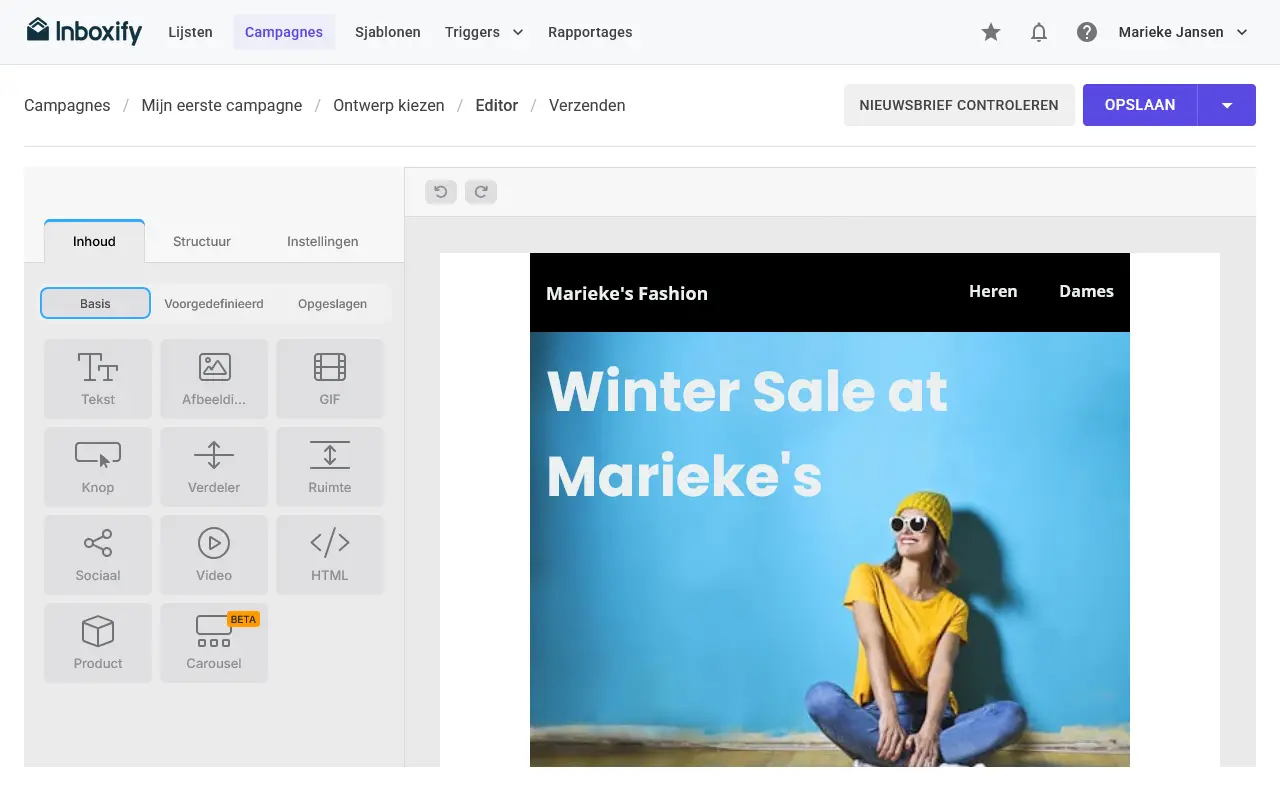Select the HTML code block

pyautogui.click(x=330, y=555)
